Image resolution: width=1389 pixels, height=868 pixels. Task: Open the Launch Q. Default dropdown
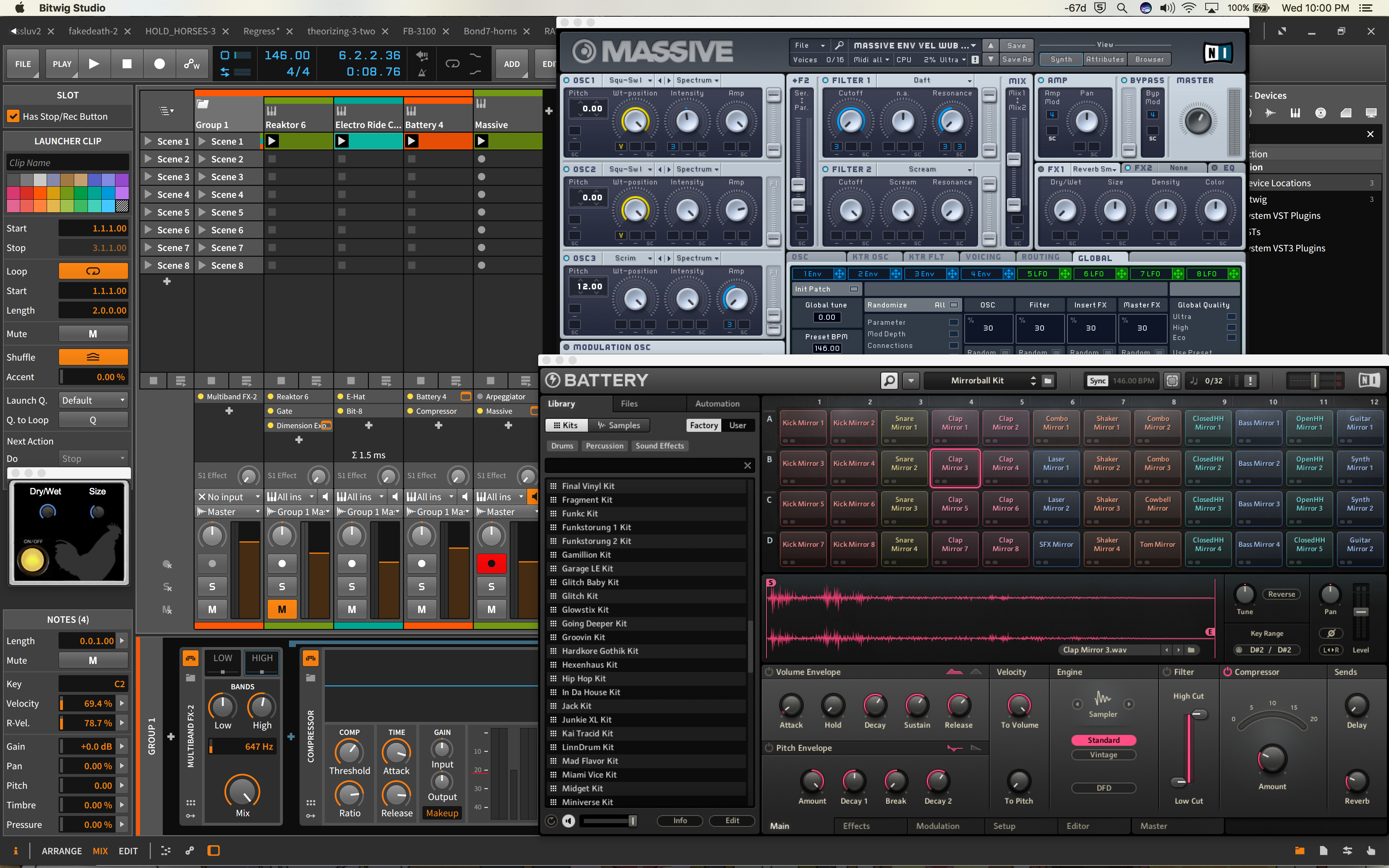pyautogui.click(x=93, y=400)
